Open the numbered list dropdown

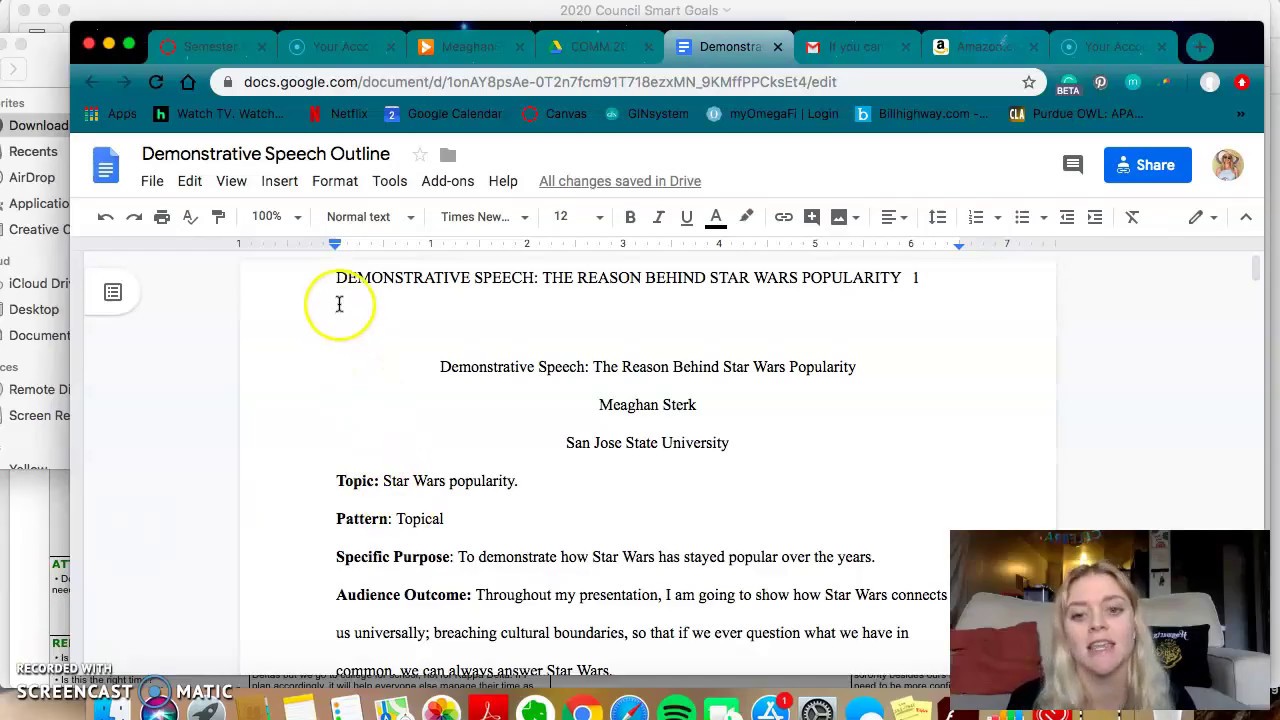(x=984, y=217)
